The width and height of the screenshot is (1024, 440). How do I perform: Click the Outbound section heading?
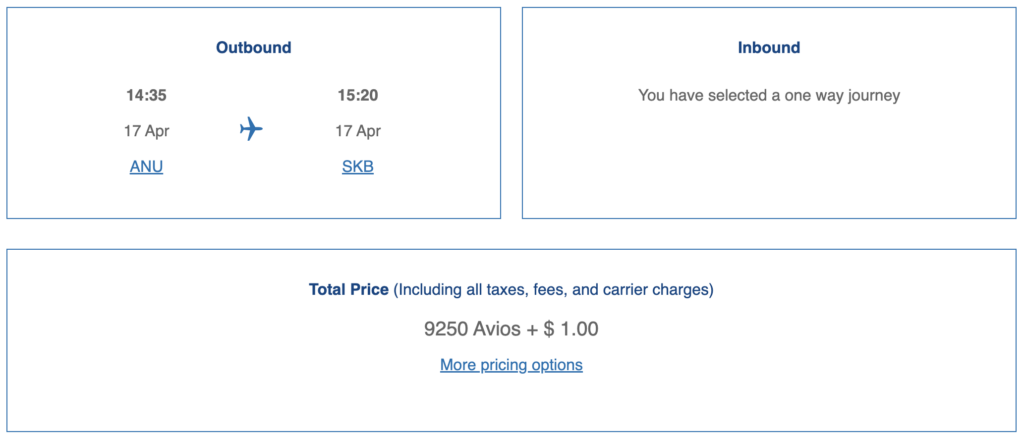point(254,48)
